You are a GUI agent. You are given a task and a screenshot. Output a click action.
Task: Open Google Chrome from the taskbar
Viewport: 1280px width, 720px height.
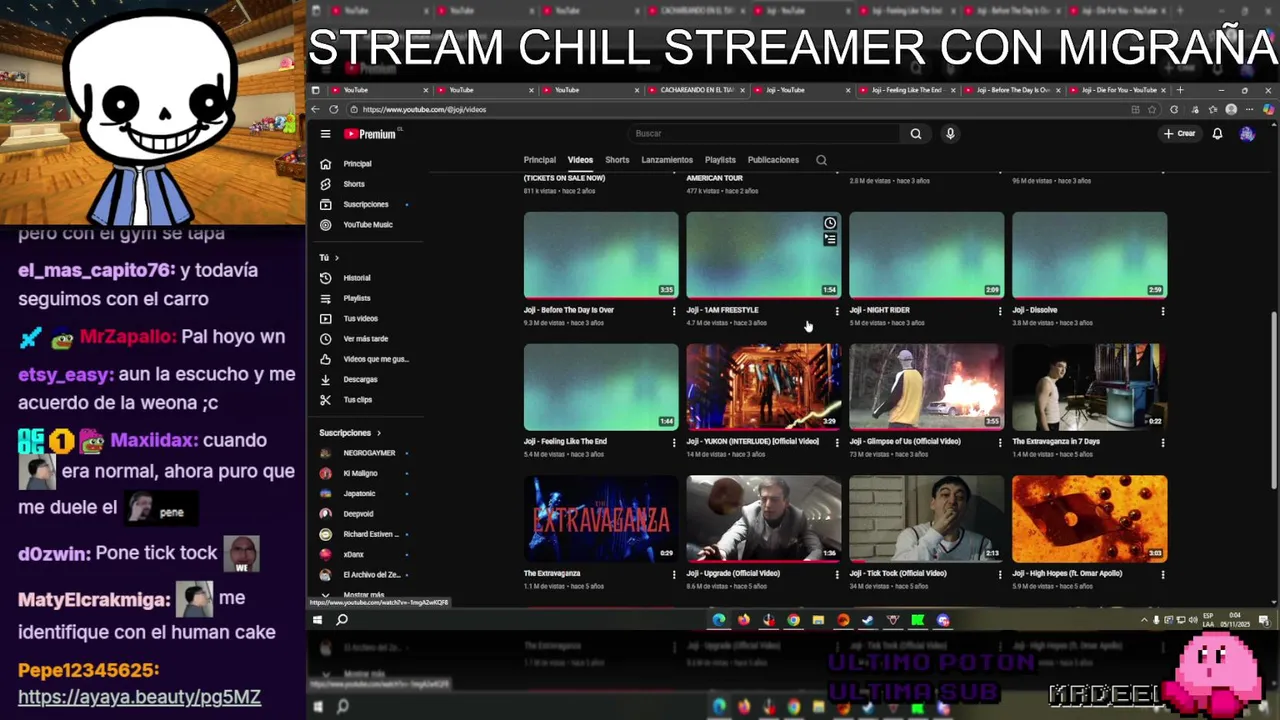click(793, 620)
